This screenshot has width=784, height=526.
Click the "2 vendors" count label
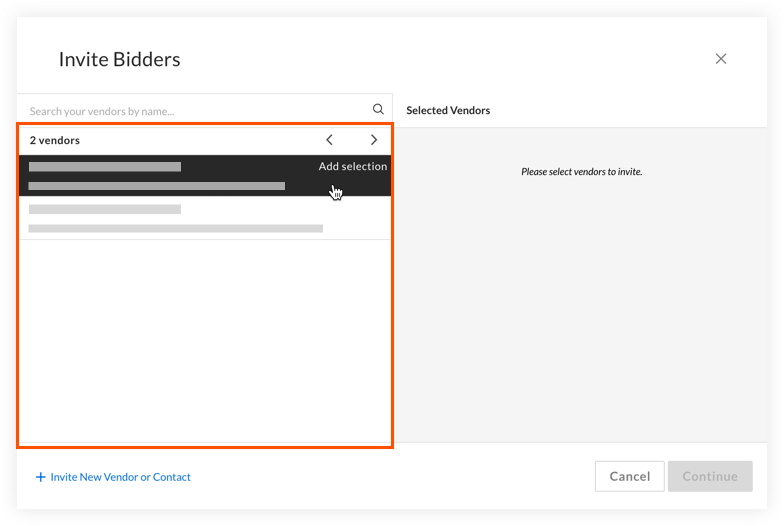pos(54,140)
